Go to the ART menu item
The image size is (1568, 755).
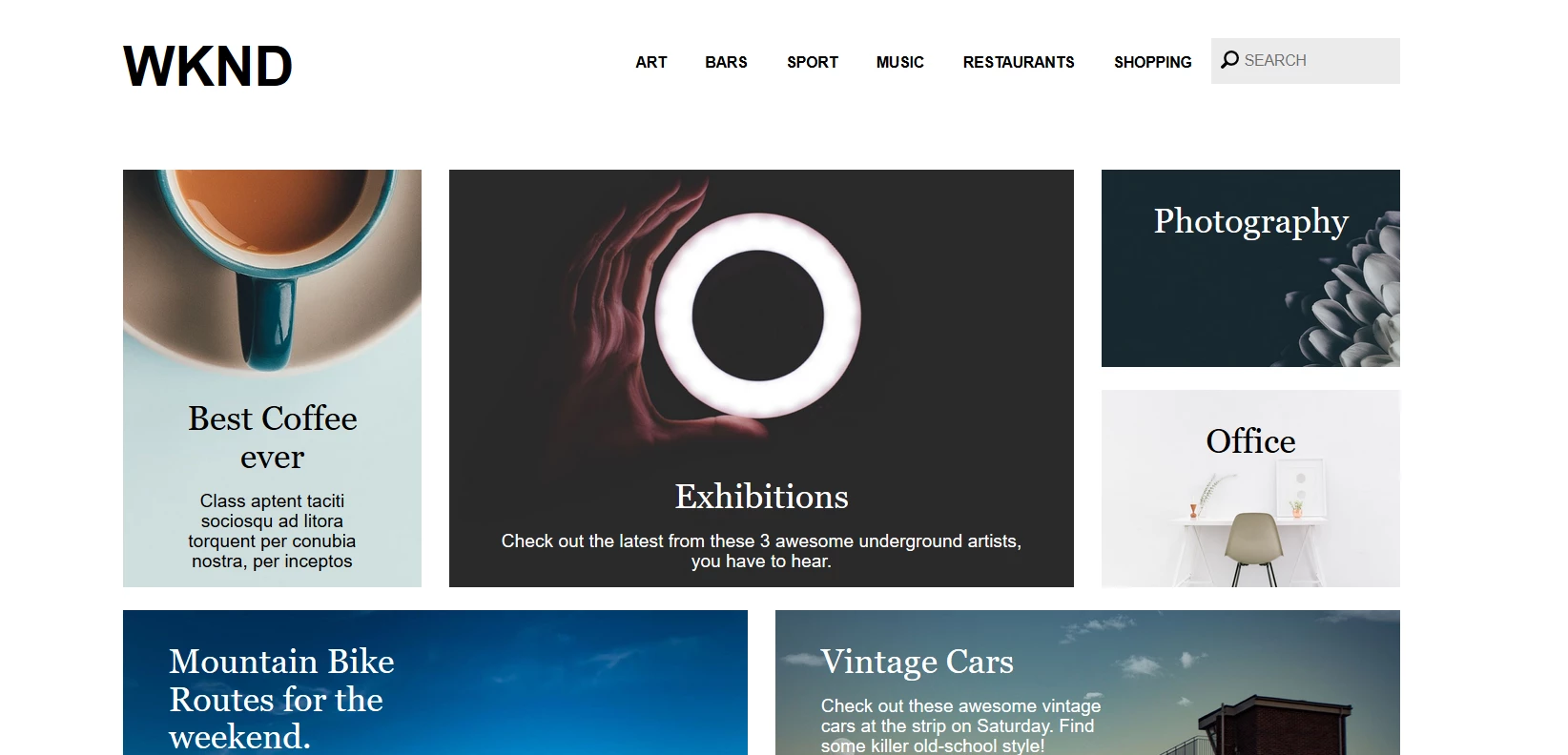pyautogui.click(x=651, y=62)
